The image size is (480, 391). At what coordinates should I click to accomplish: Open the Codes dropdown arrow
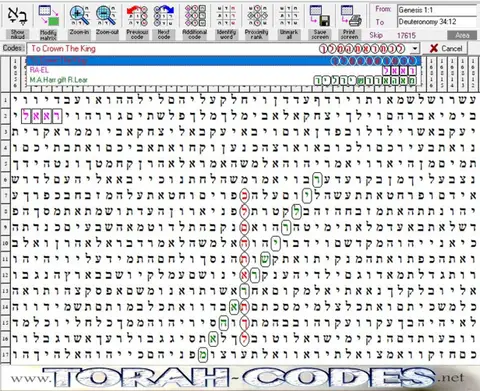tap(414, 49)
